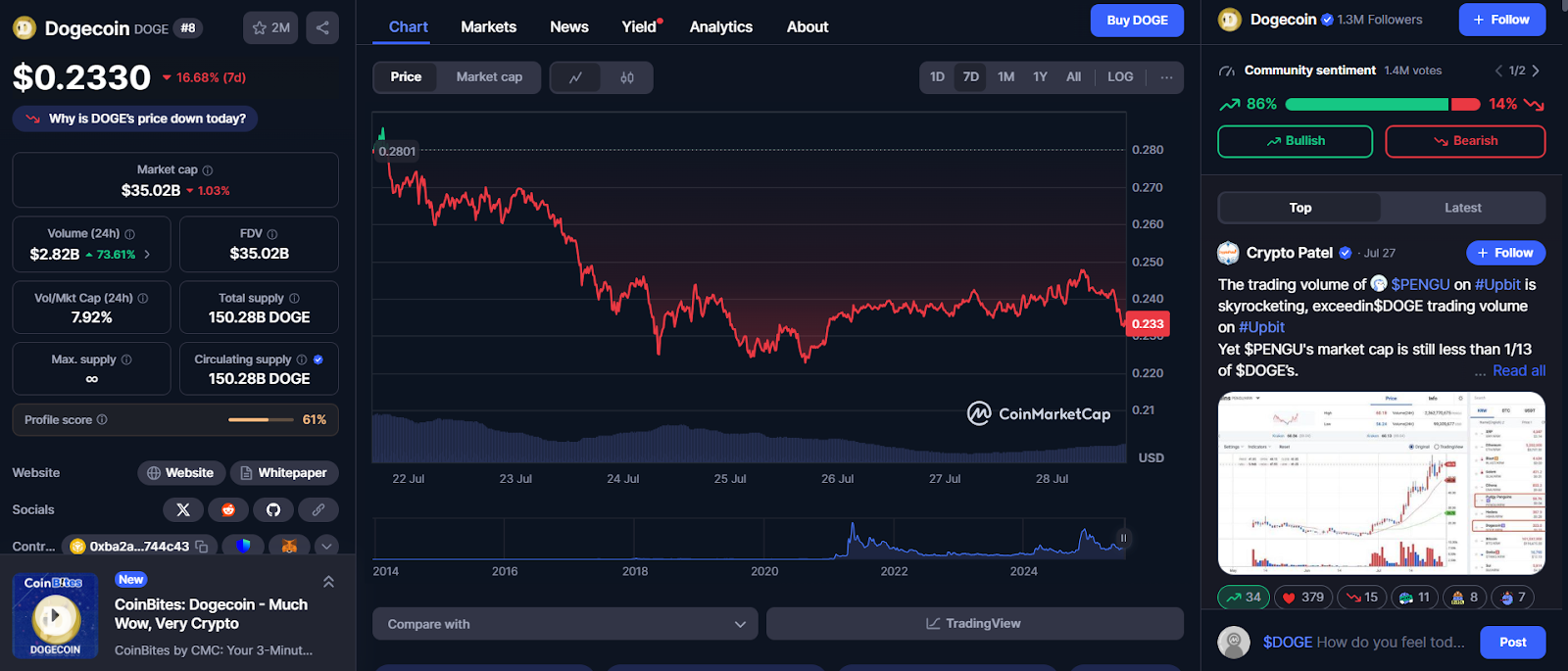Screen dimensions: 1568x671
Task: Click the pause handle on timeline range slider
Action: [x=1123, y=538]
